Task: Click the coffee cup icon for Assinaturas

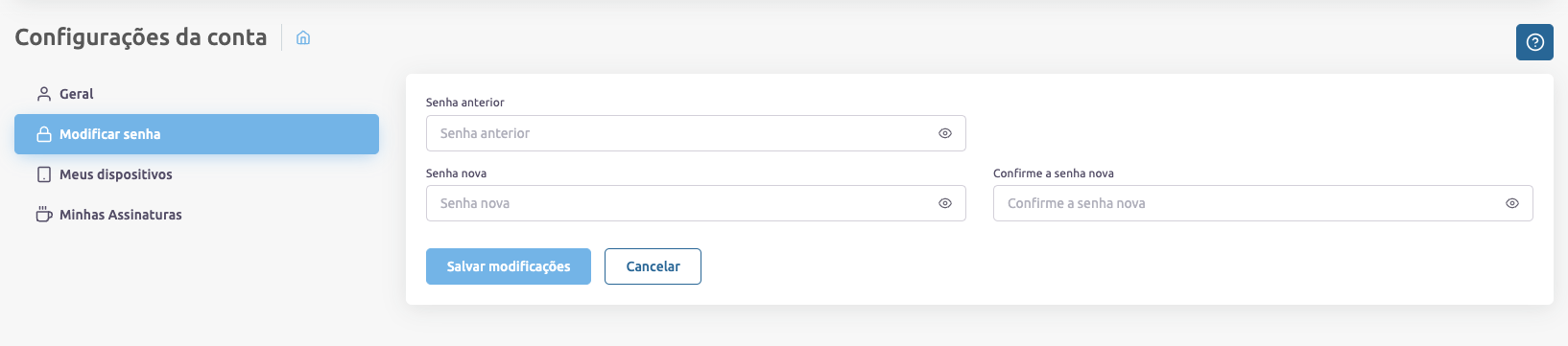Action: click(x=43, y=215)
